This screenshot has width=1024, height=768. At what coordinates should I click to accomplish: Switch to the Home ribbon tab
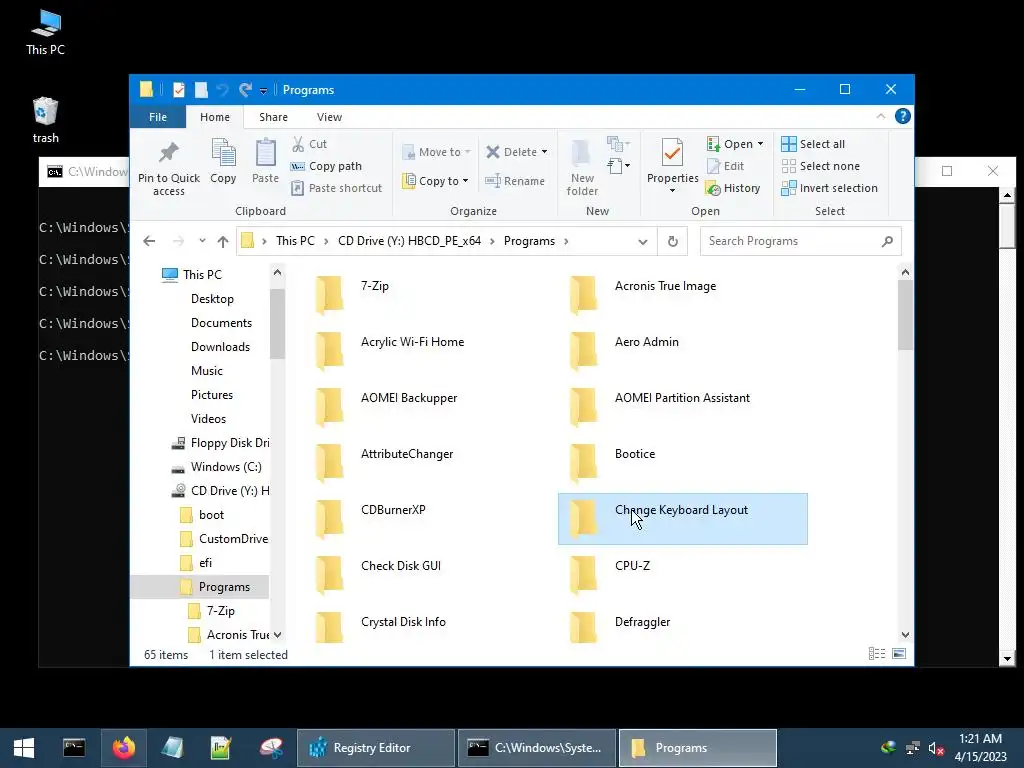click(215, 117)
